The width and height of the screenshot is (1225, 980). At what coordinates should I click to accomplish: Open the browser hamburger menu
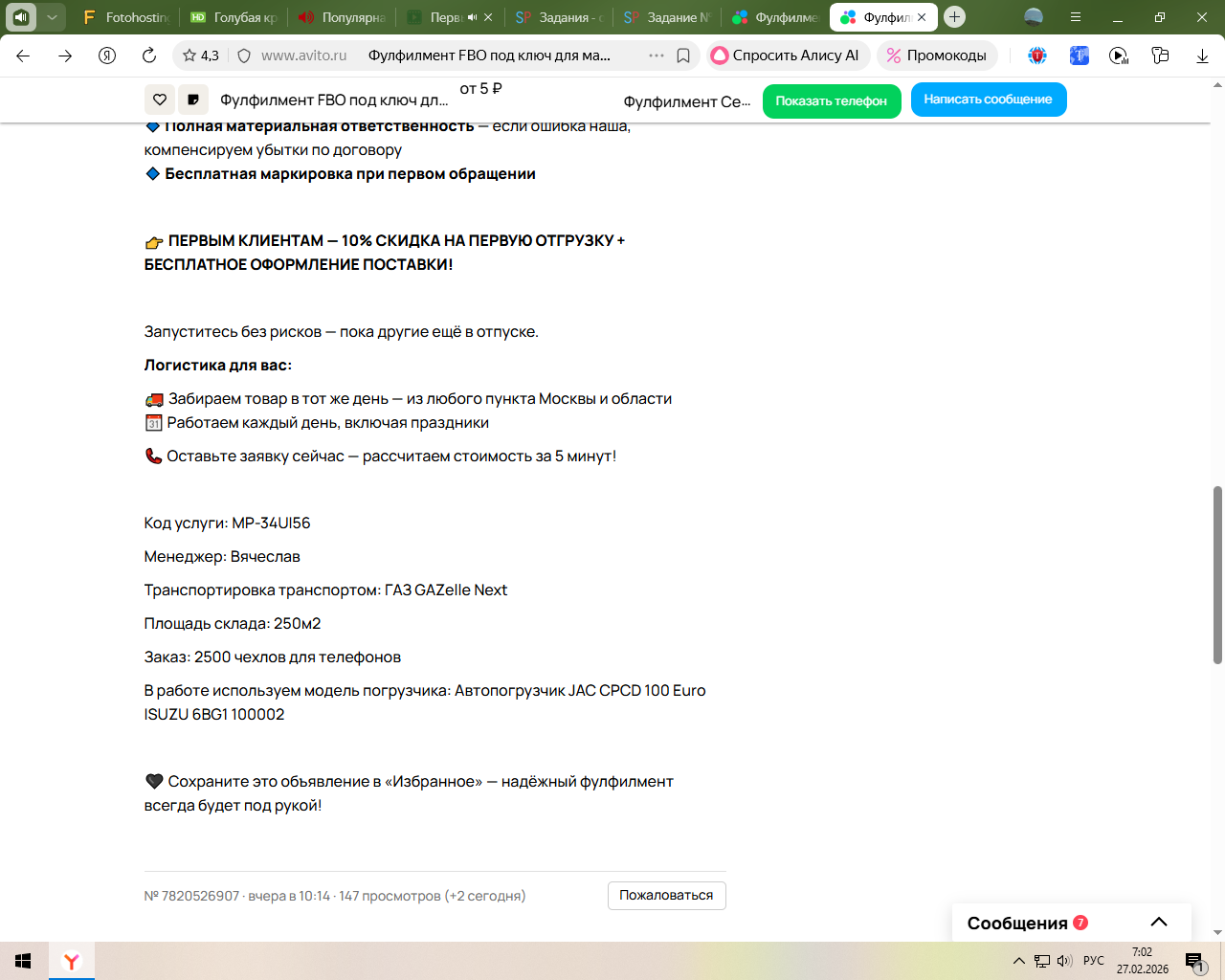coord(1076,17)
